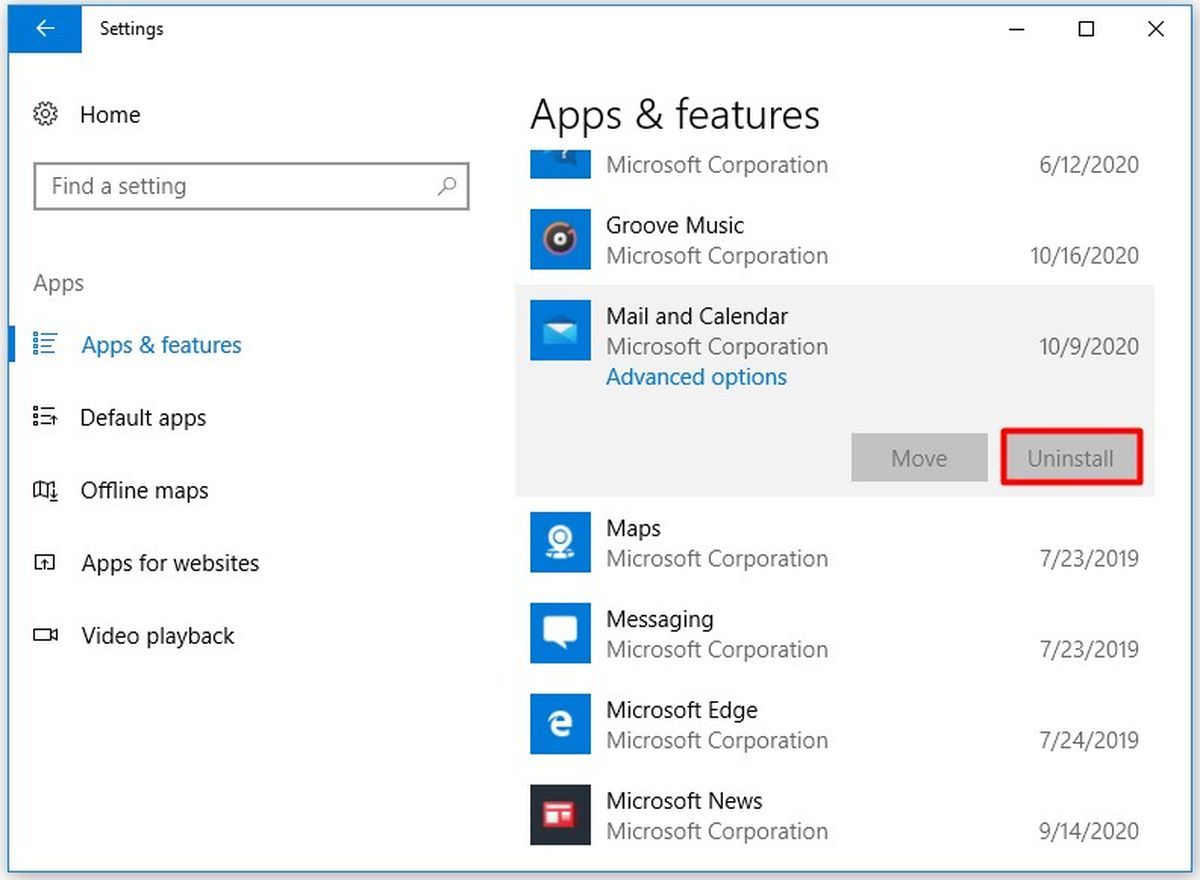1200x880 pixels.
Task: Expand the Microsoft News list entry
Action: (x=835, y=815)
